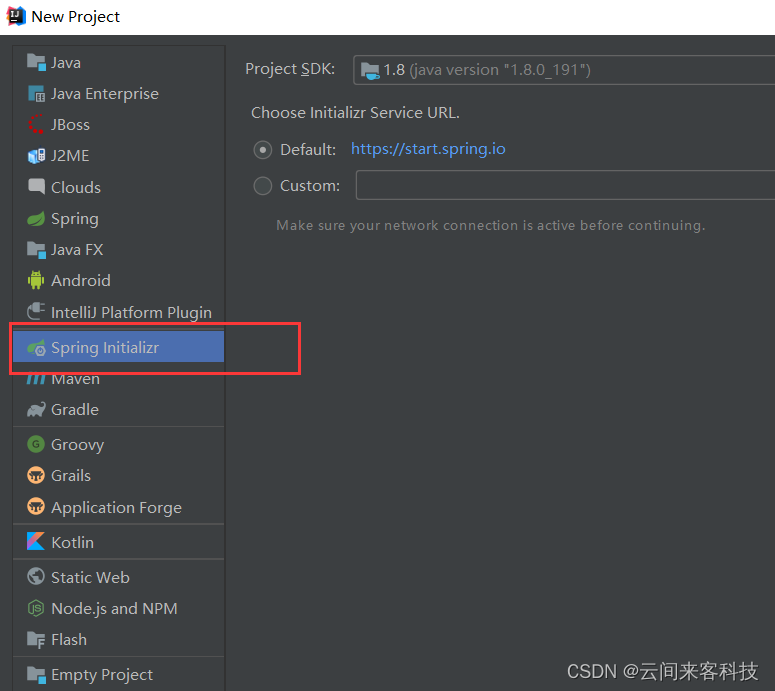Viewport: 775px width, 691px height.
Task: Click the Grails orange icon
Action: pos(36,475)
